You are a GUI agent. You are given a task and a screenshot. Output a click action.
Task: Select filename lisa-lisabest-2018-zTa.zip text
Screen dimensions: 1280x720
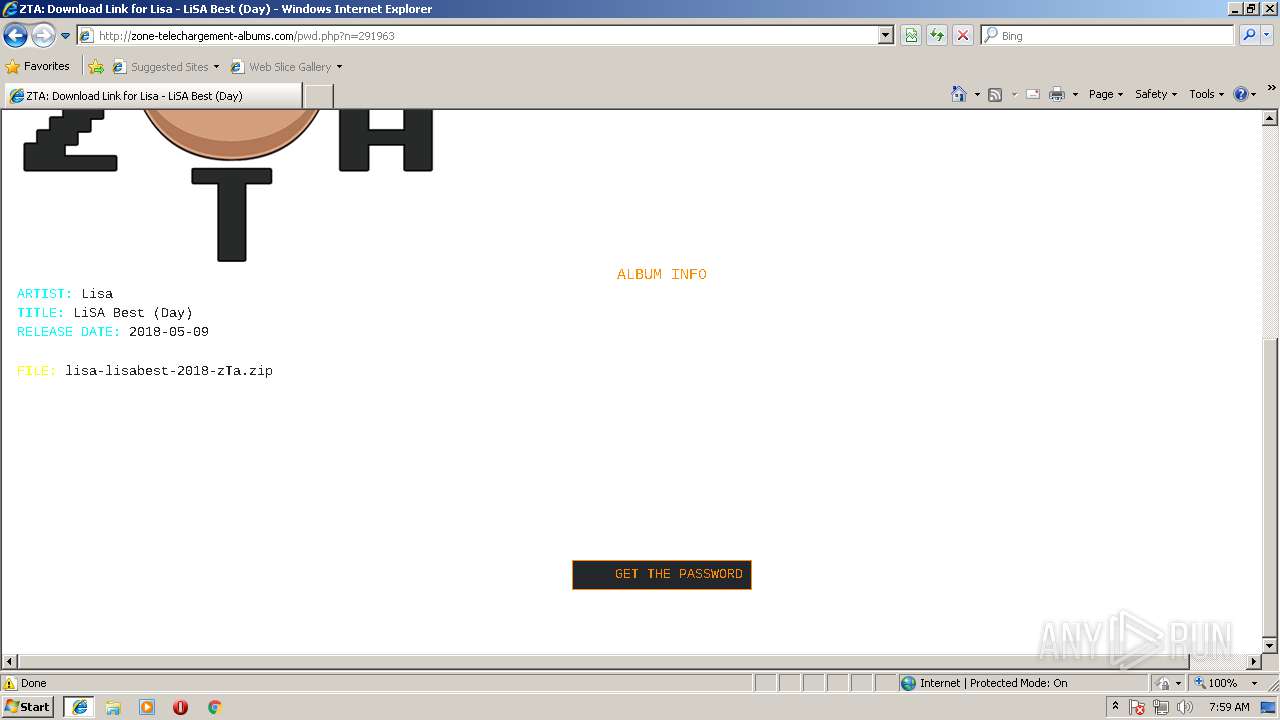click(x=169, y=371)
